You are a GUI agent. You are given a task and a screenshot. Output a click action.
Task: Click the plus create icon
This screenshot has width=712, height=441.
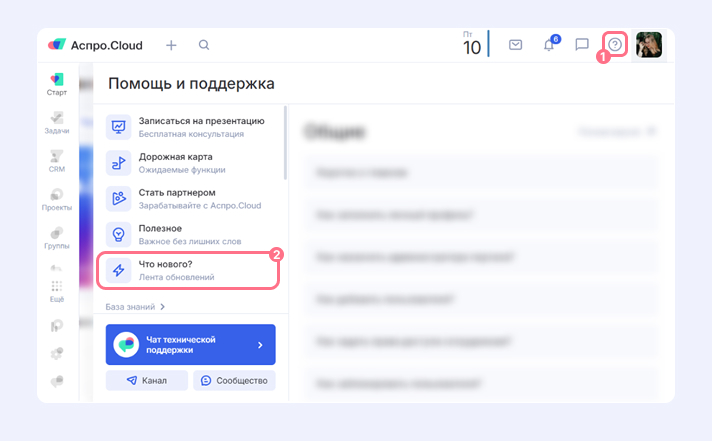(171, 45)
